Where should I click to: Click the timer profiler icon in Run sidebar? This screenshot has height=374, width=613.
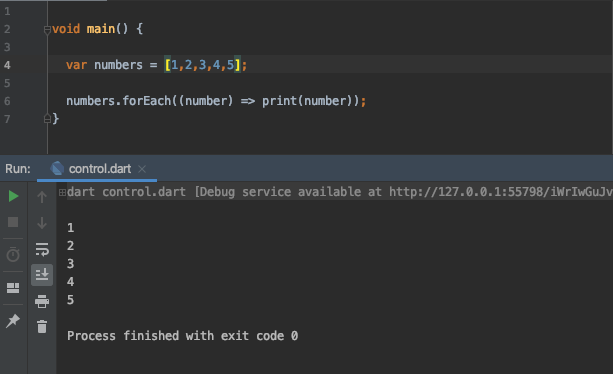point(13,254)
